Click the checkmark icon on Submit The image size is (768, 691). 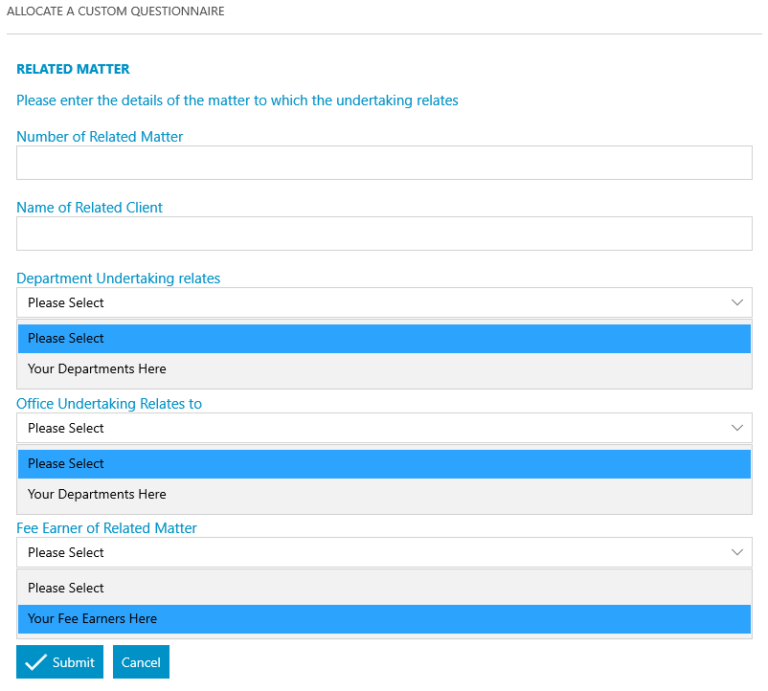[36, 662]
